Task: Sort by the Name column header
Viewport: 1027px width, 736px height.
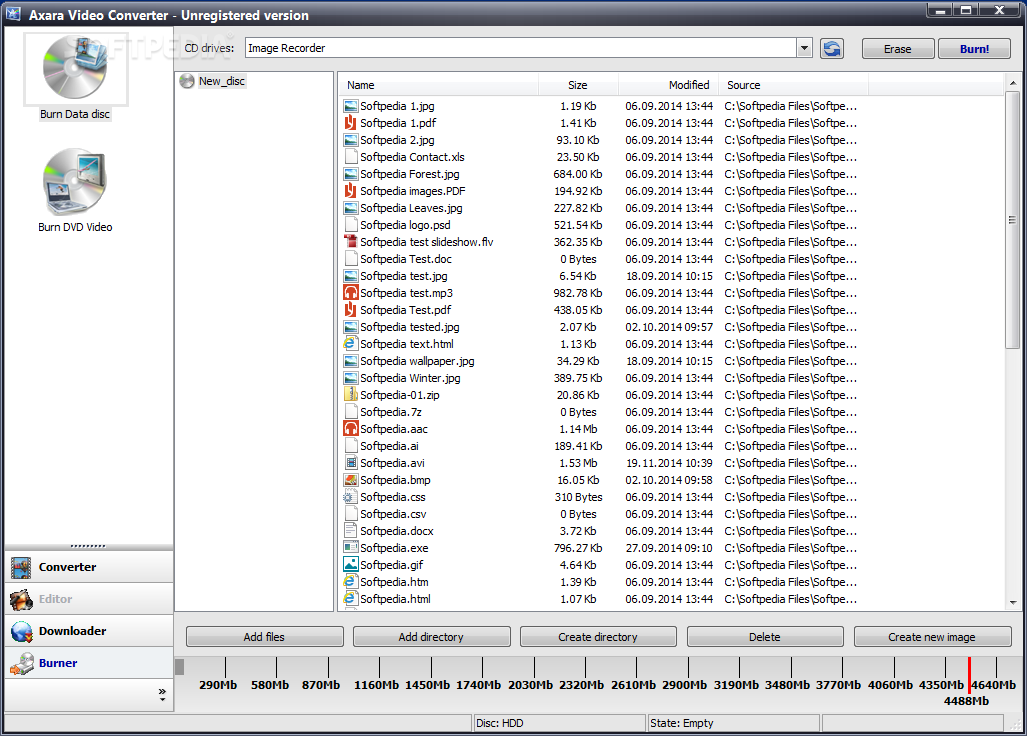Action: 438,85
